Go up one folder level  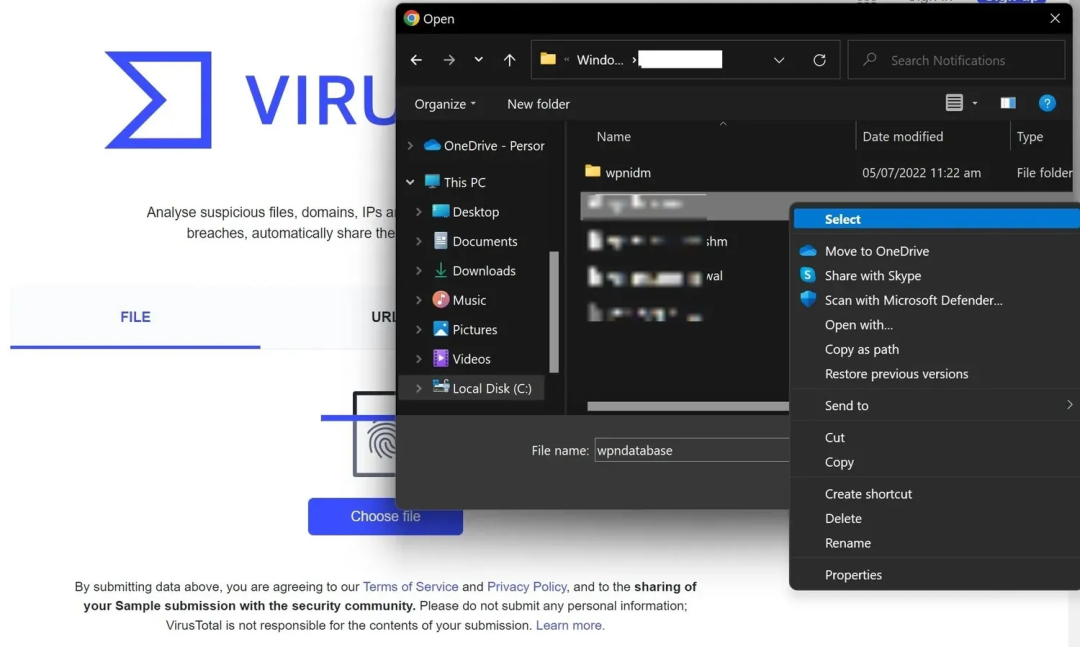point(509,60)
